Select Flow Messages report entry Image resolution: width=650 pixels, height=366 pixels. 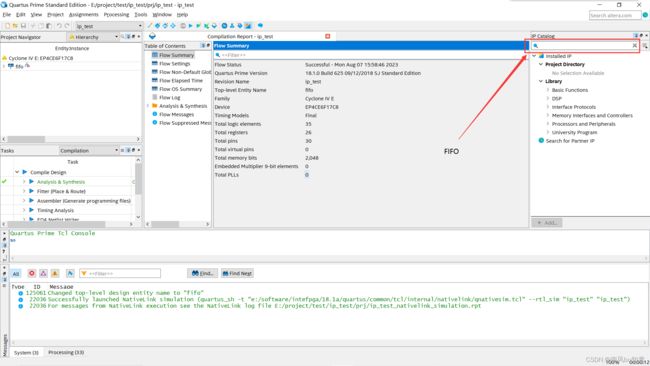click(x=176, y=114)
